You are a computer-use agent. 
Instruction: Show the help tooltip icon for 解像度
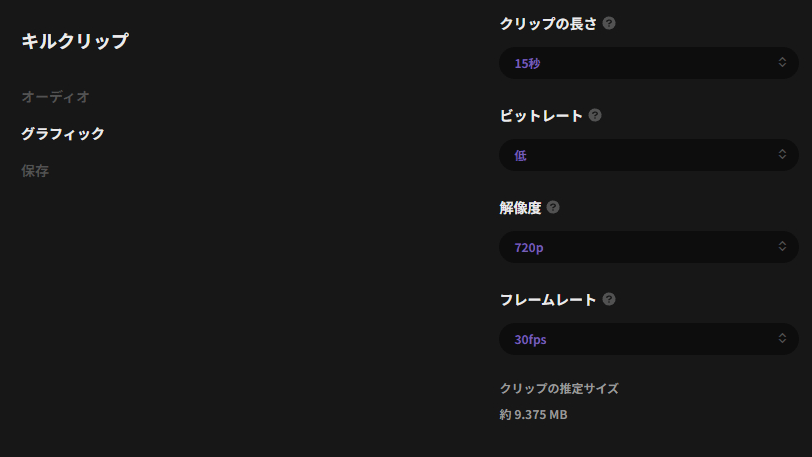click(553, 207)
